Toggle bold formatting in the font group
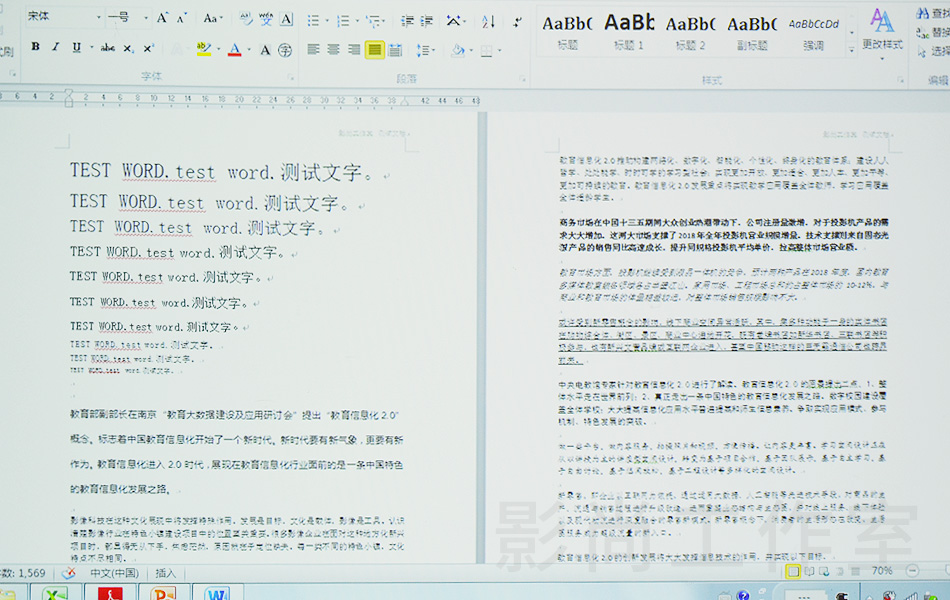The width and height of the screenshot is (950, 600). pyautogui.click(x=35, y=47)
